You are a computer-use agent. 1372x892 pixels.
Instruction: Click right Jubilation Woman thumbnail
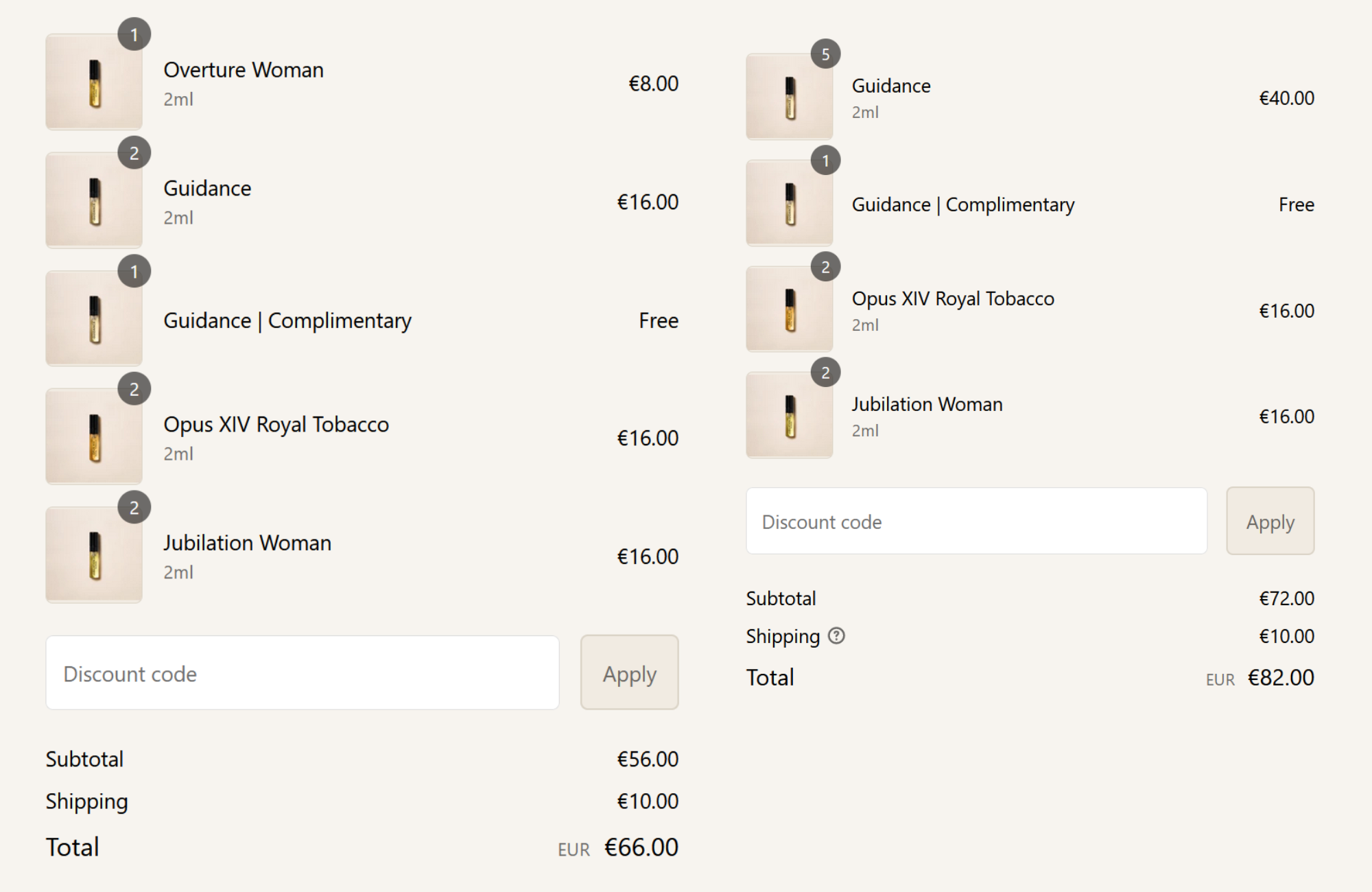(x=790, y=415)
